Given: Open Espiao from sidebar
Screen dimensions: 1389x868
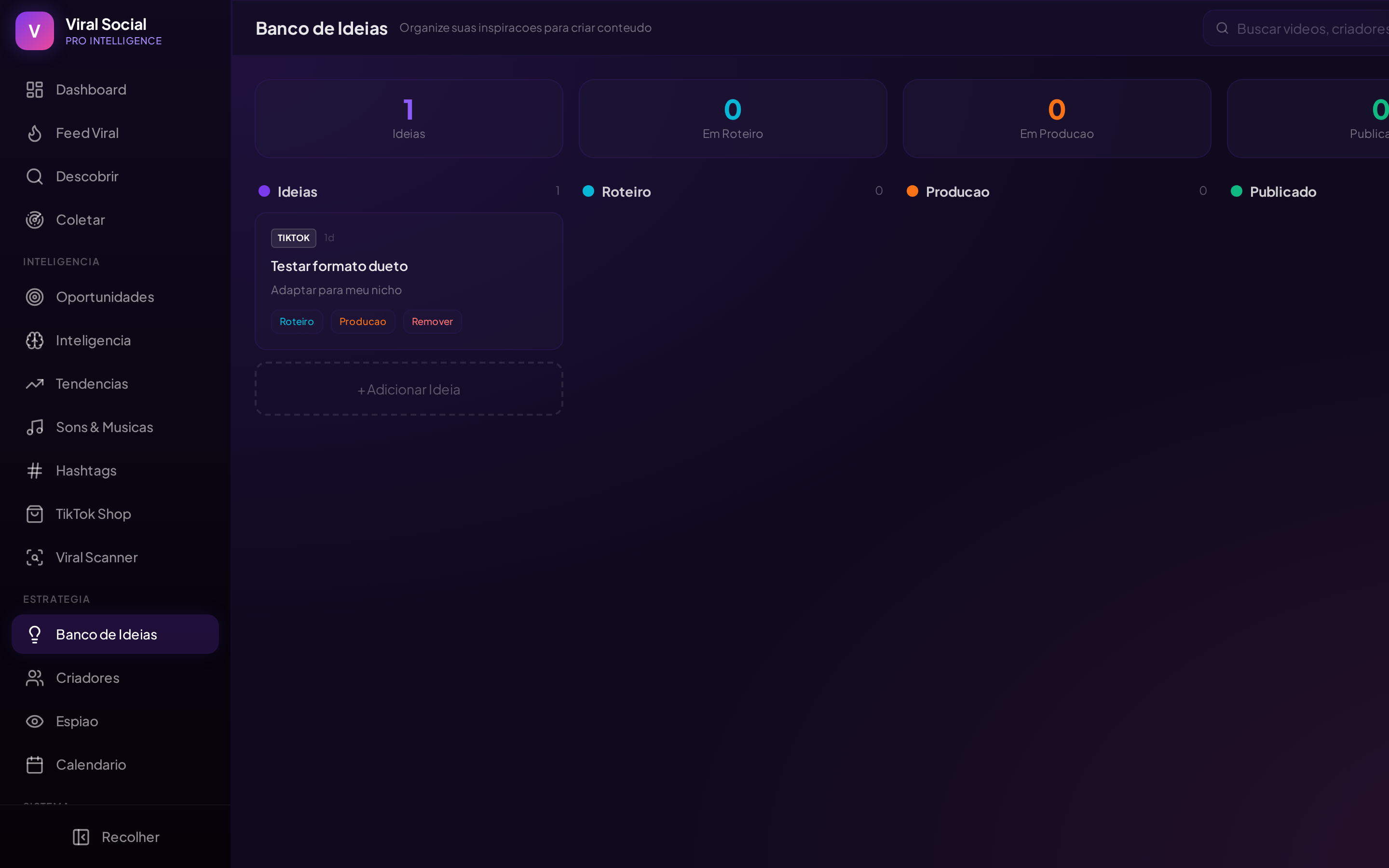Looking at the screenshot, I should [x=115, y=721].
